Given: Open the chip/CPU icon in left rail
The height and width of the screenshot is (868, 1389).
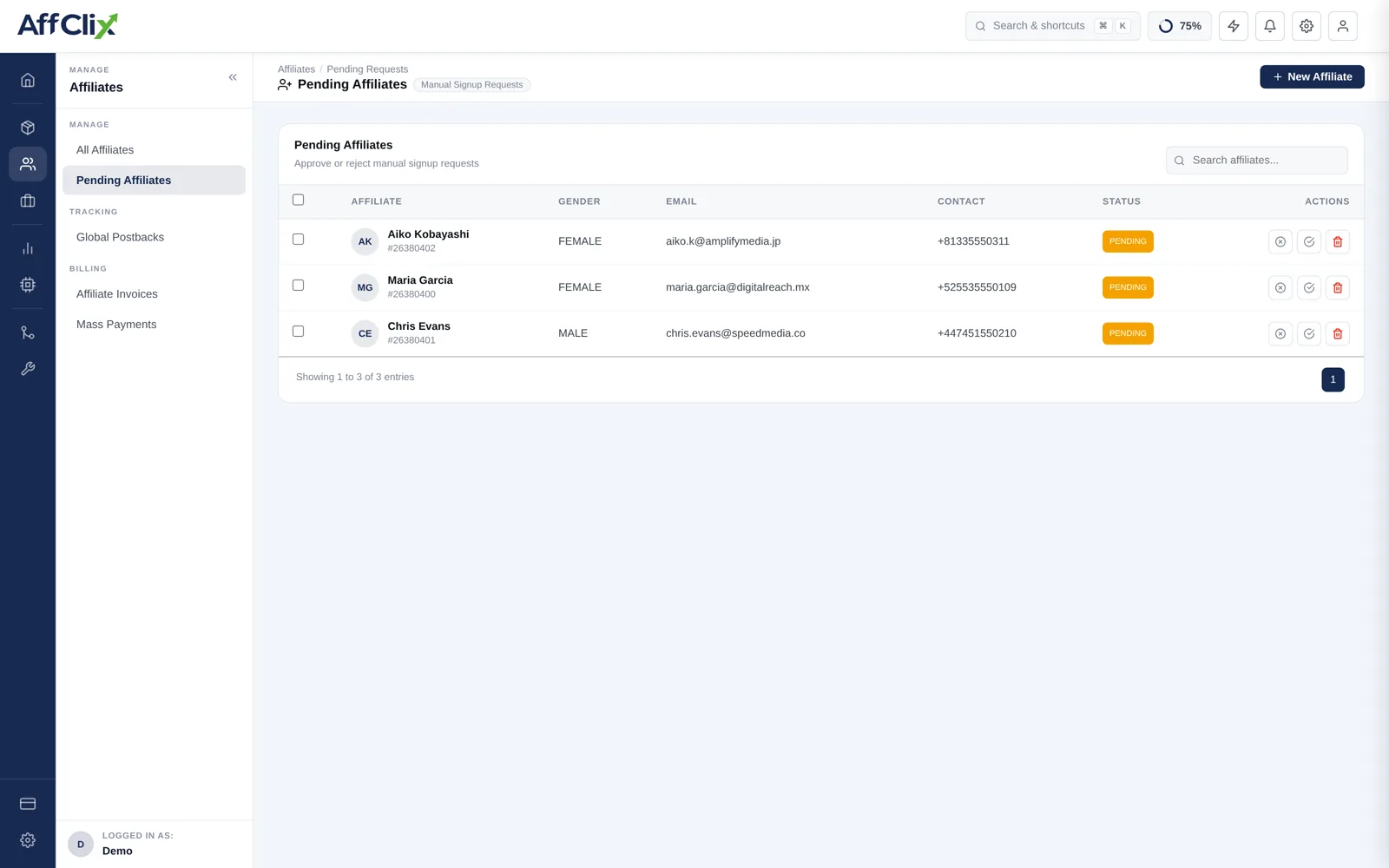Looking at the screenshot, I should 28,285.
